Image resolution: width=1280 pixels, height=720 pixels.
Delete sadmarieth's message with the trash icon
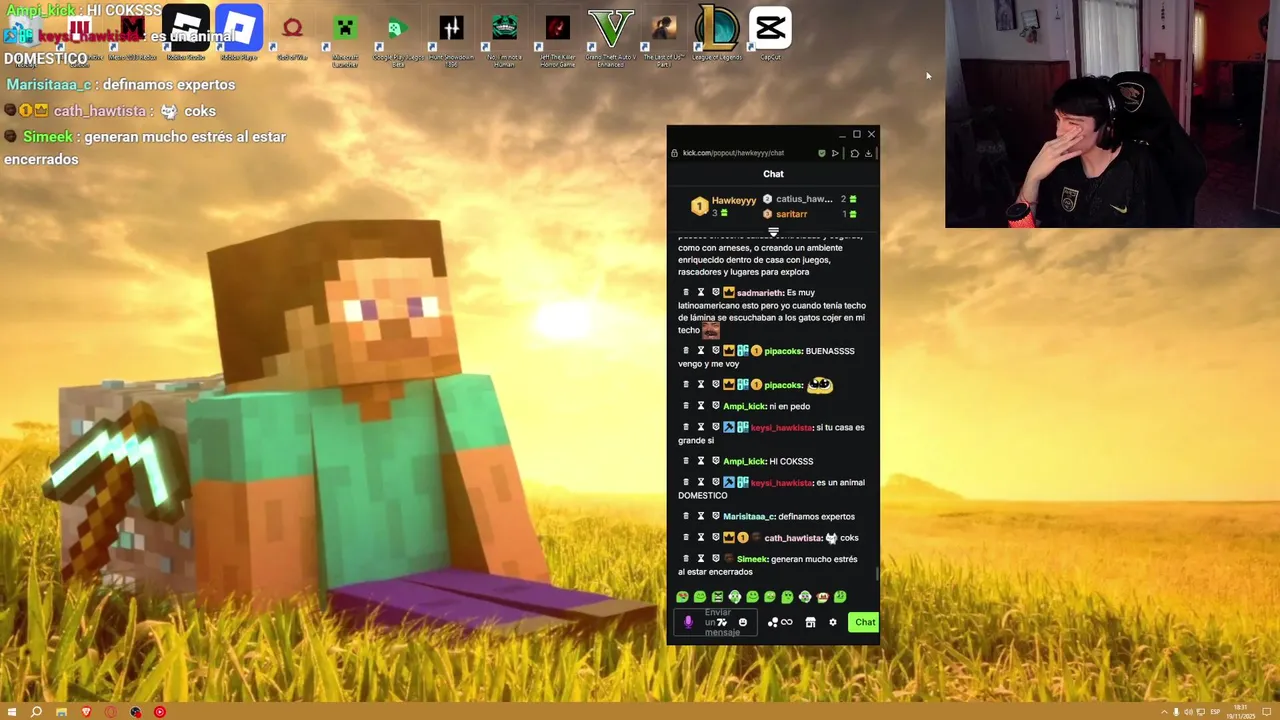pos(686,293)
